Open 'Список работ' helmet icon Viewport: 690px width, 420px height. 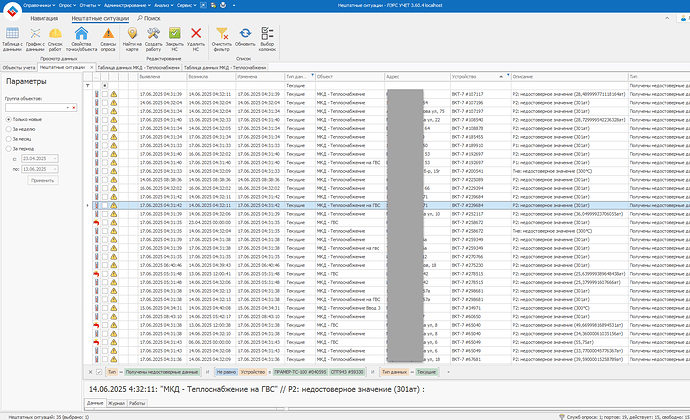55,39
